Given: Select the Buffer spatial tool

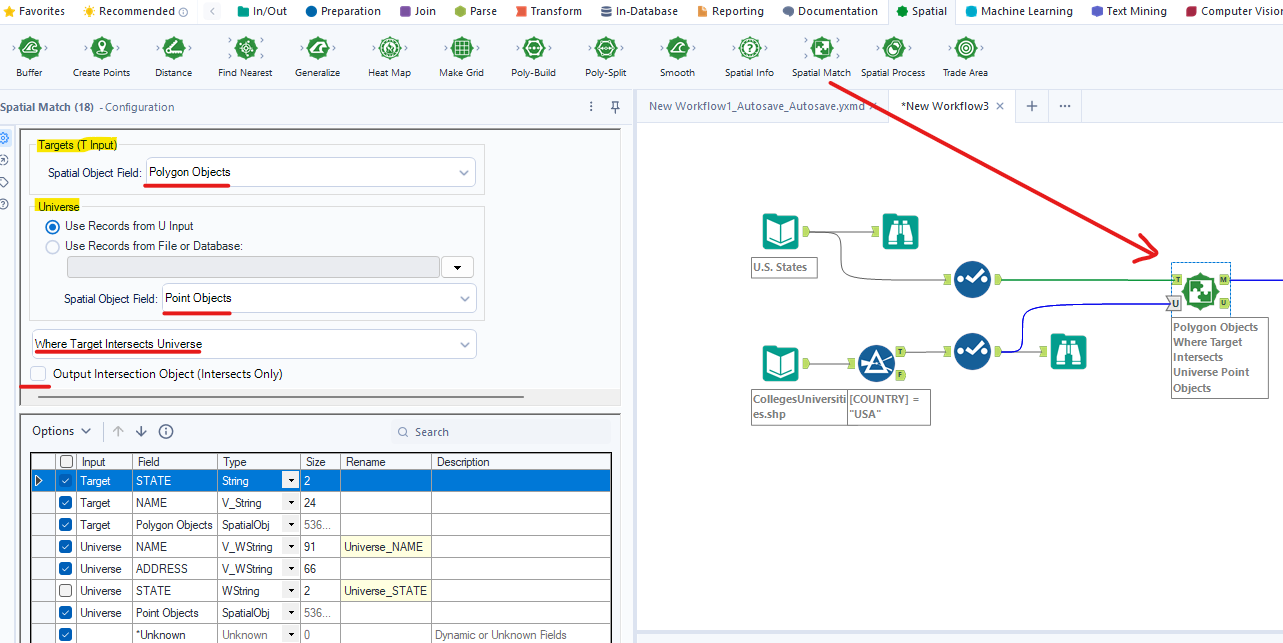Looking at the screenshot, I should (29, 49).
